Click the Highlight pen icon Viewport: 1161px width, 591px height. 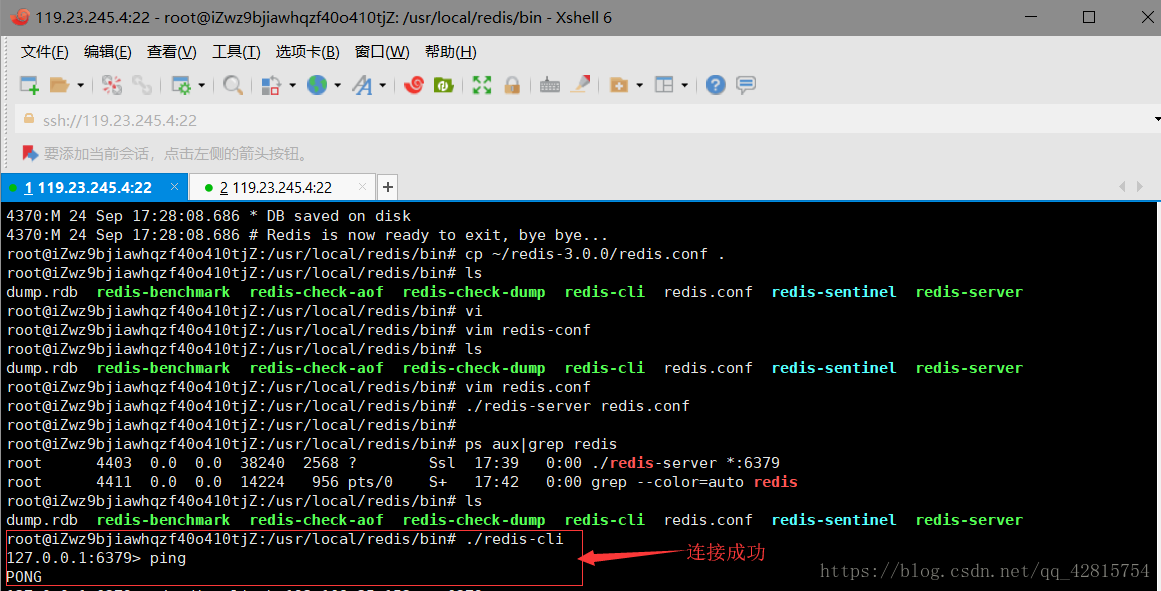(580, 85)
